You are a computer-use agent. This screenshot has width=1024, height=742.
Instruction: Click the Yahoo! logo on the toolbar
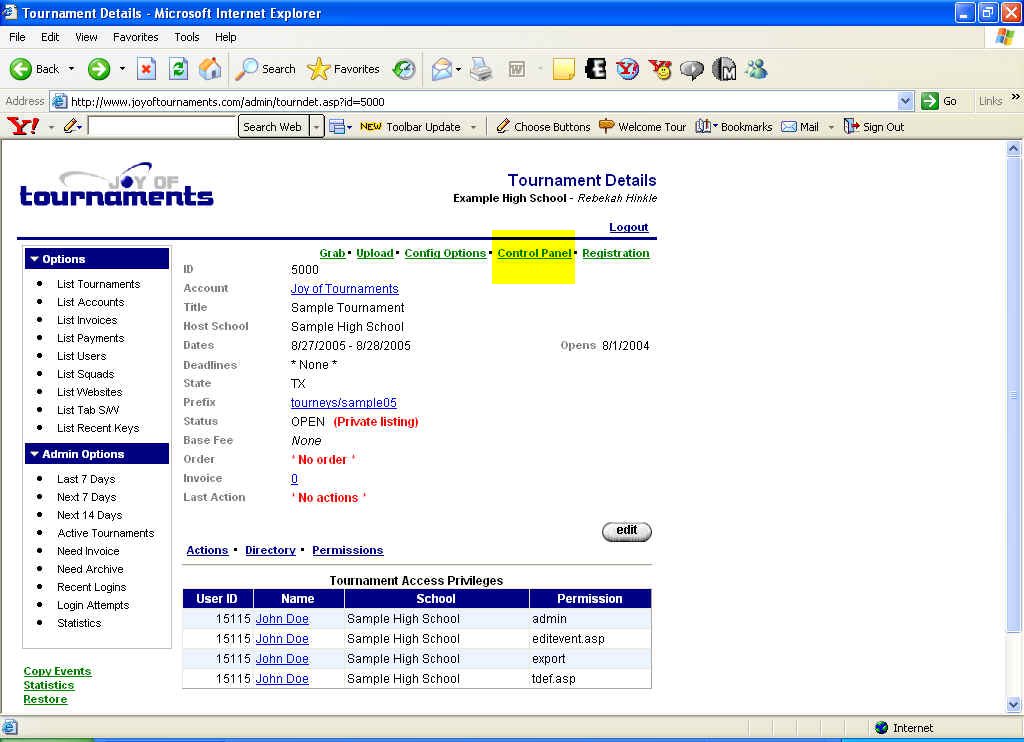coord(22,127)
